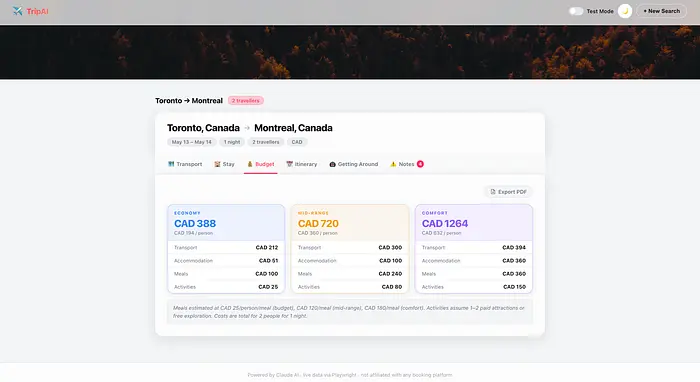Click Mid-Range Activities CAD 80 value

392,287
